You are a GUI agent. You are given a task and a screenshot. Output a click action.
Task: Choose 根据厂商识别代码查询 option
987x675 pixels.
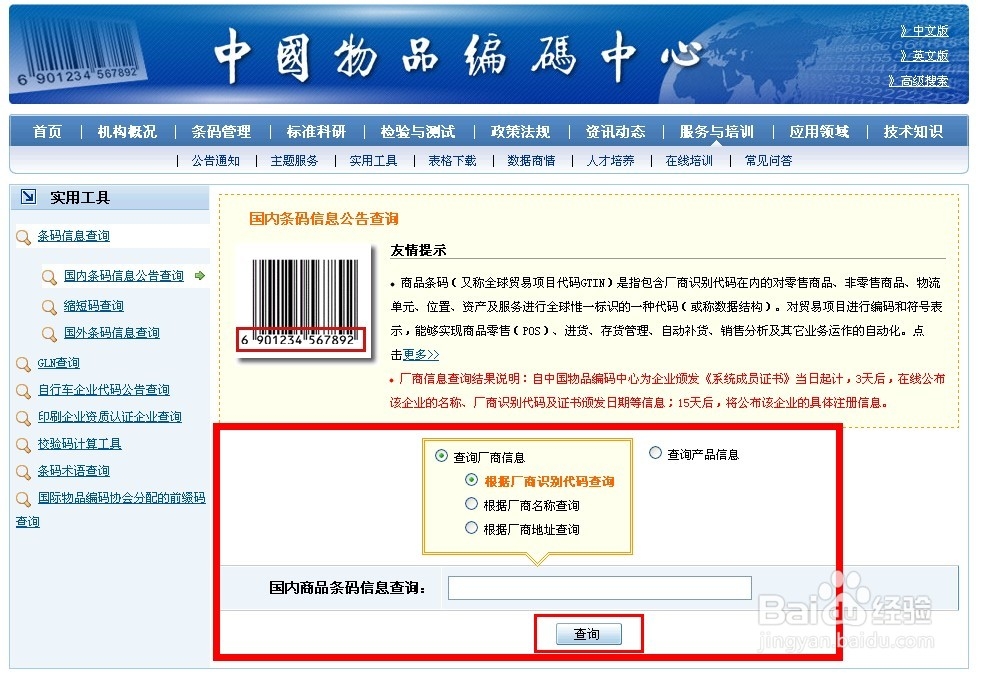coord(471,480)
